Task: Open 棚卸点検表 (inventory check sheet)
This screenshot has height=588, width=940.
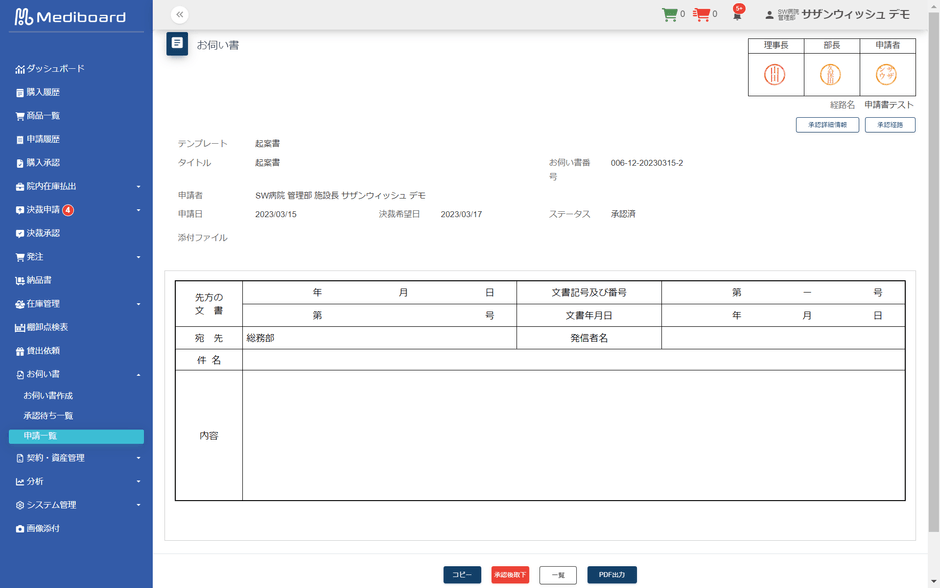Action: (48, 326)
